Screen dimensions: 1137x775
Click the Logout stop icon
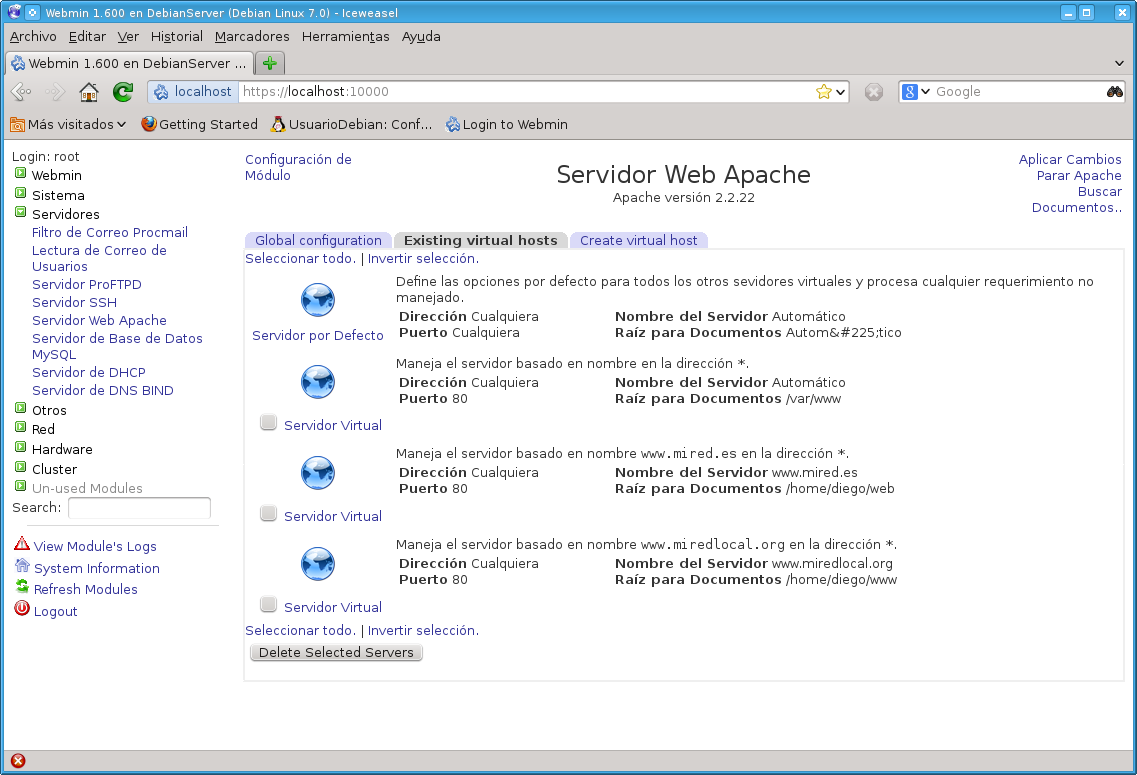tap(20, 610)
